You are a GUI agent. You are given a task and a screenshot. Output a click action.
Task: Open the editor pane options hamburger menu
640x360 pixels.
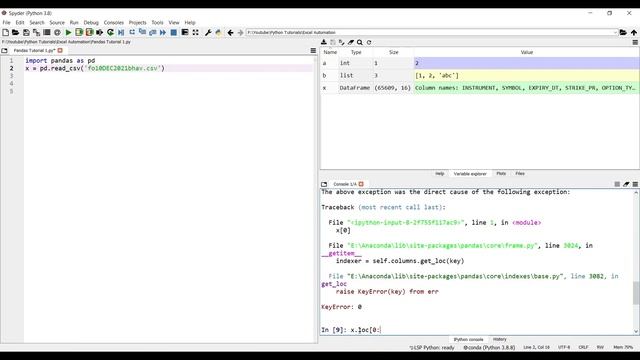(x=313, y=51)
